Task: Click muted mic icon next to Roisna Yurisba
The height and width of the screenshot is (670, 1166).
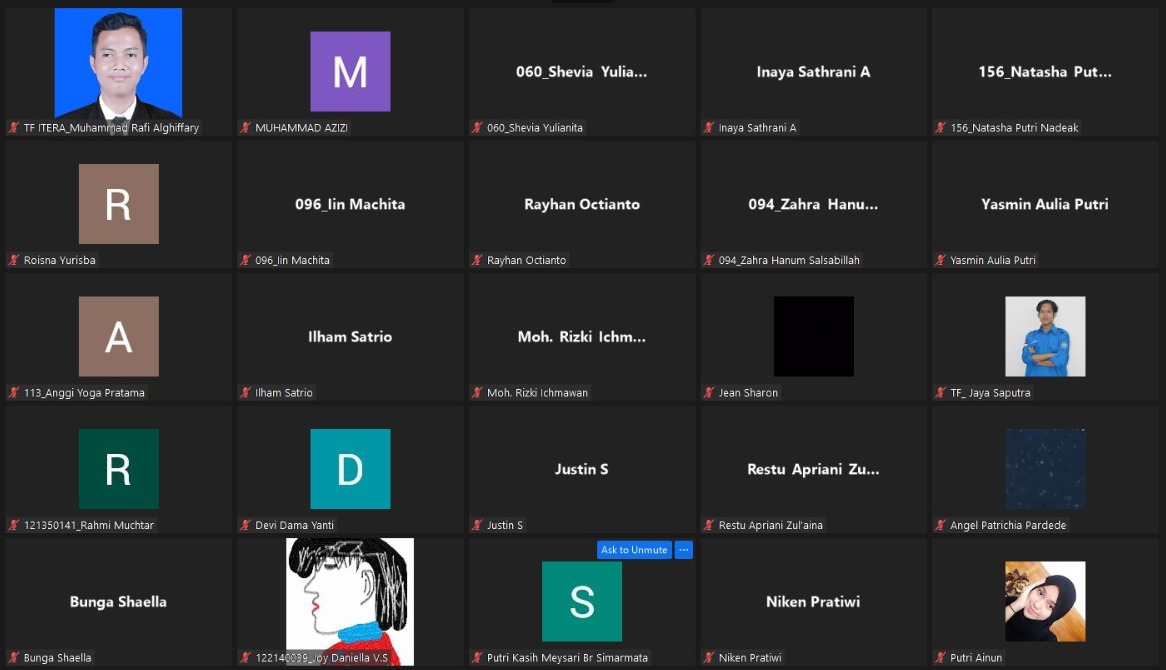Action: (14, 260)
